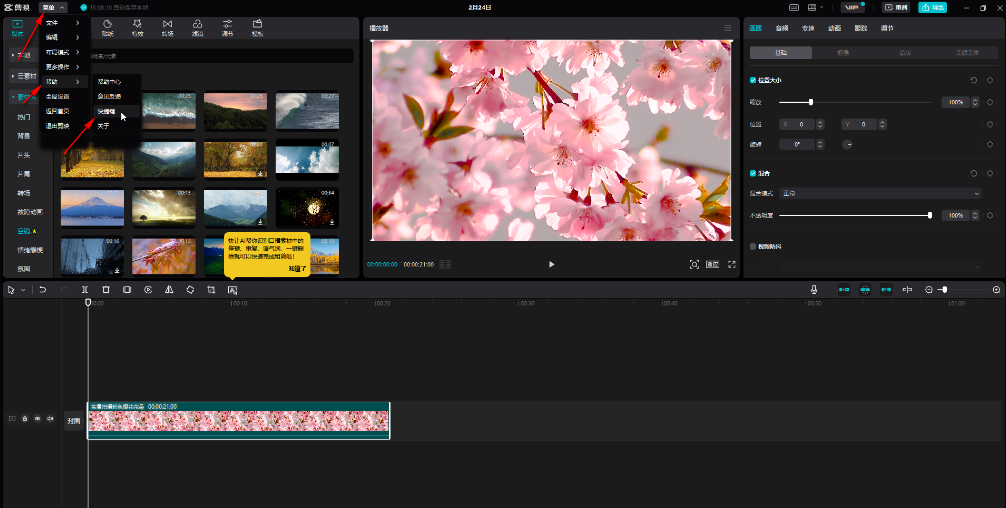The width and height of the screenshot is (1006, 508).
Task: Enable the unchecked 视频防抖 checkbox at the bottom
Action: click(753, 245)
